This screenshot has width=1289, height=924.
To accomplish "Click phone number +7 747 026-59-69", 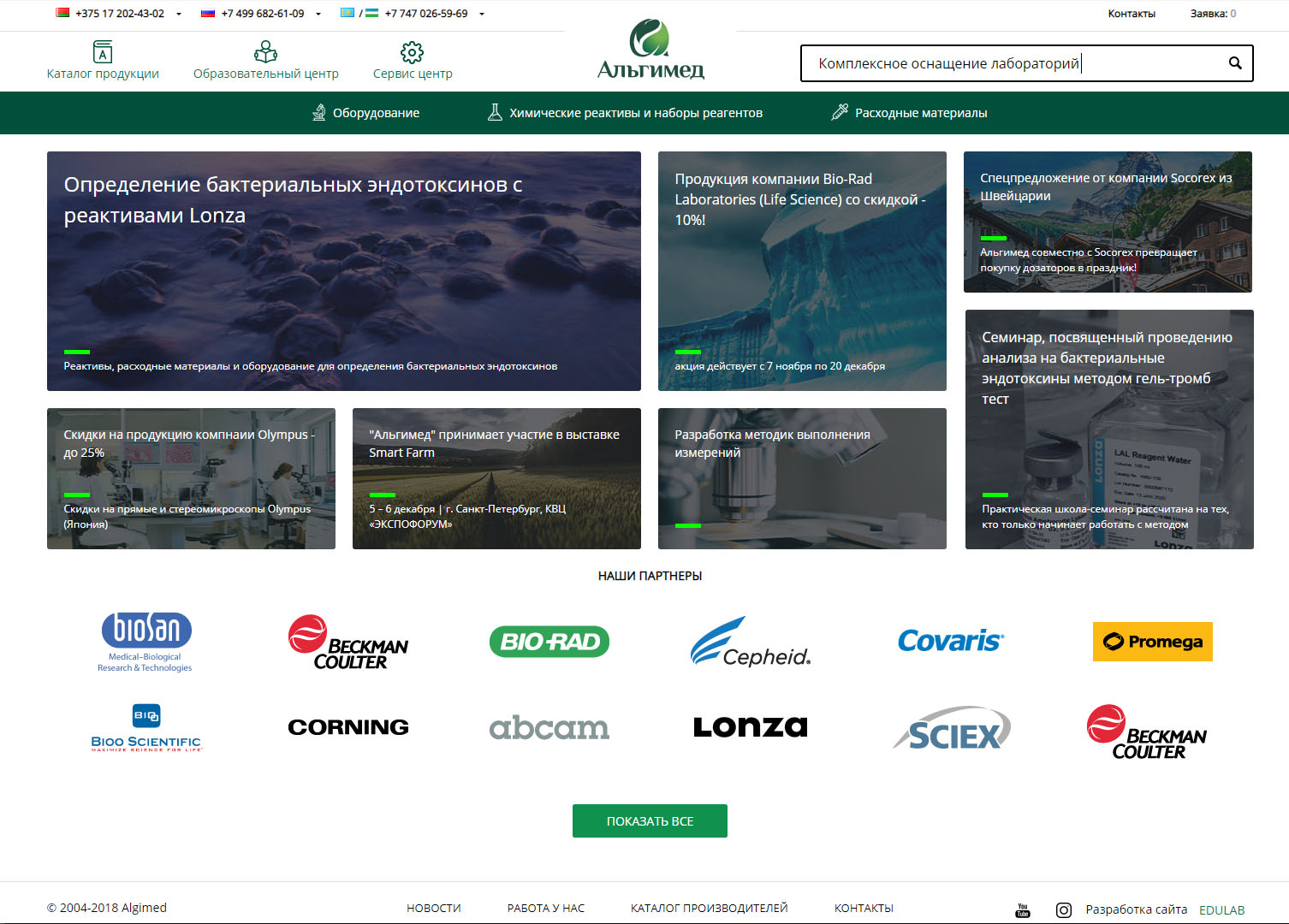I will pyautogui.click(x=426, y=14).
